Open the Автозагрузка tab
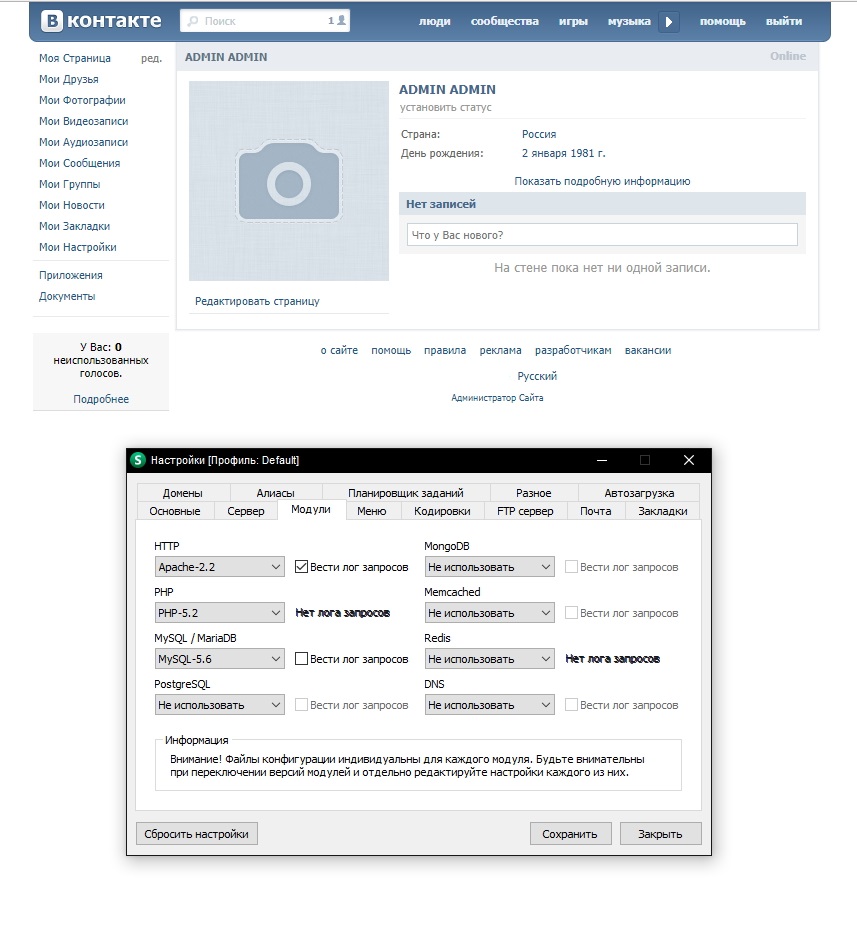 639,492
